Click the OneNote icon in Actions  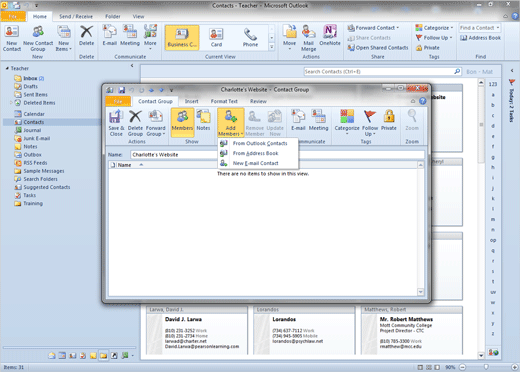pyautogui.click(x=330, y=35)
